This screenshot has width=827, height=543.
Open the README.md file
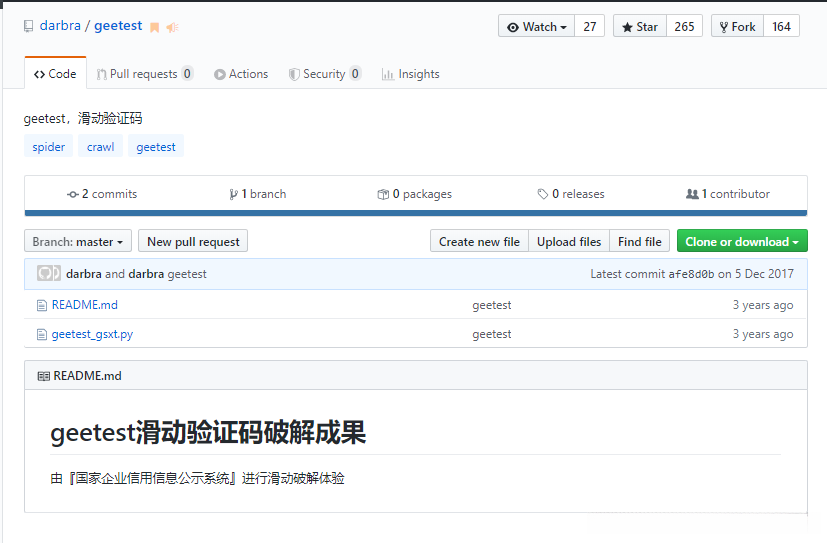coord(84,305)
